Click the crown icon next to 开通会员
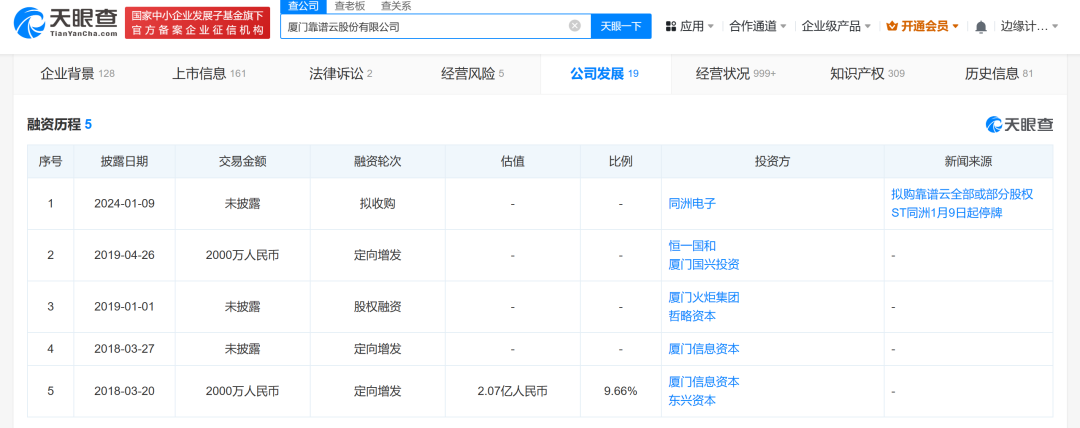1080x428 pixels. click(891, 26)
